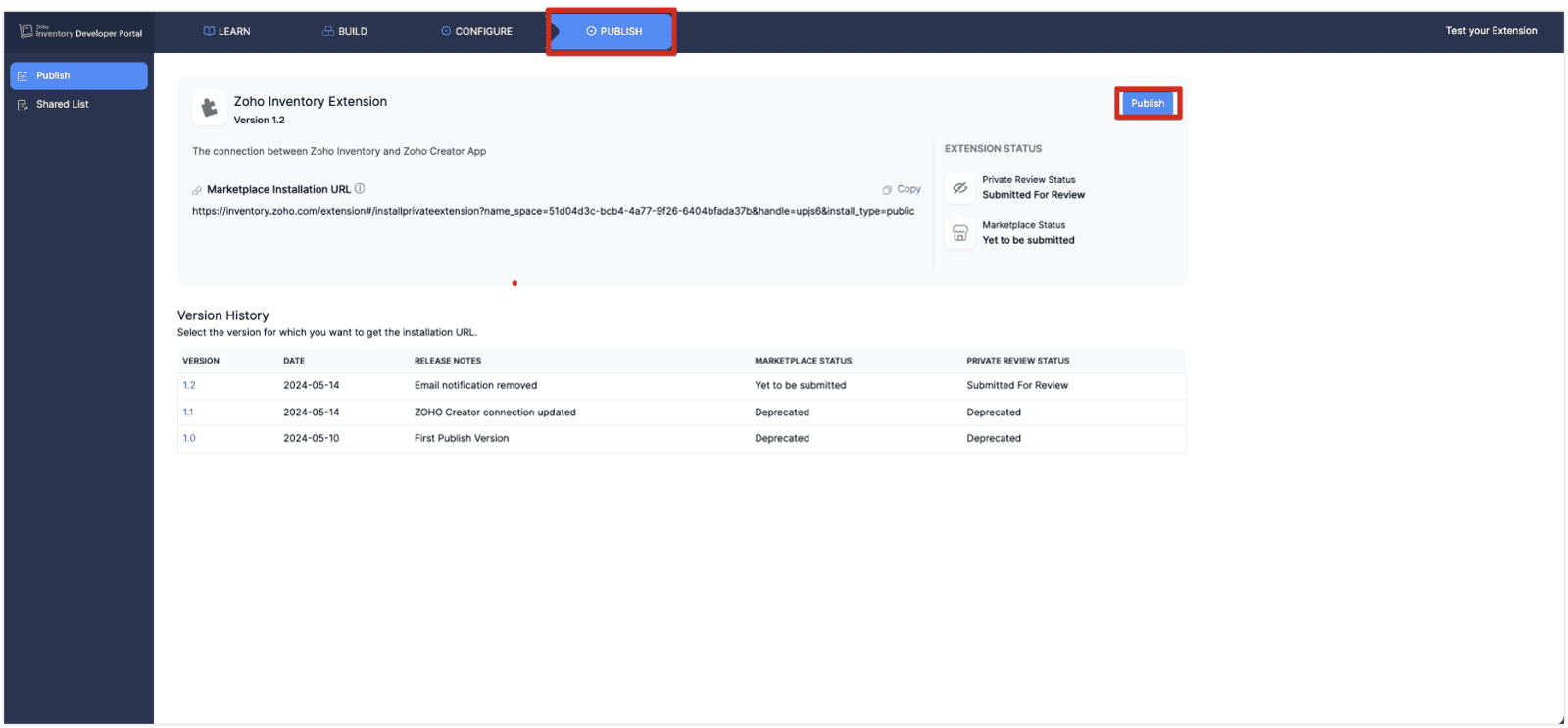Select the PUBLISH tab
Screen dimensions: 1568x728
click(612, 31)
